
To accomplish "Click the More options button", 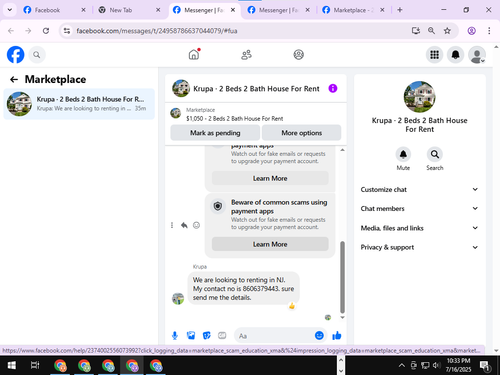I will (x=301, y=133).
